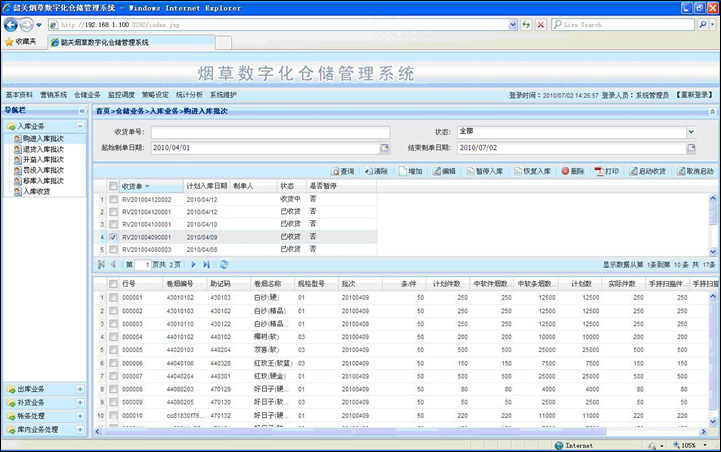The height and width of the screenshot is (452, 721).
Task: Expand the 帐务处理 navigation section
Action: pos(80,416)
